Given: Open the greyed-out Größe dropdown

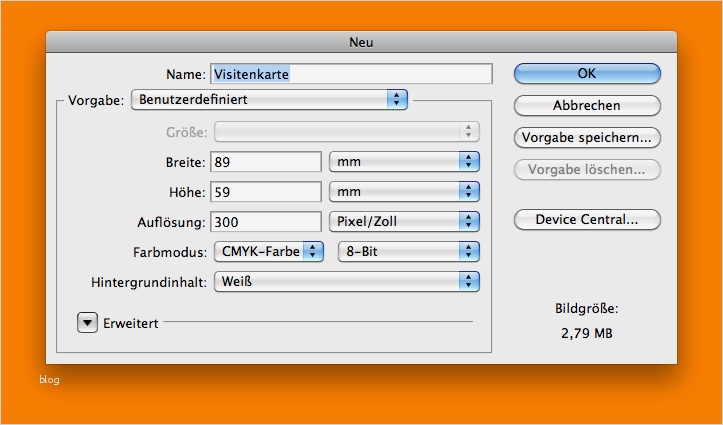Looking at the screenshot, I should pos(347,132).
